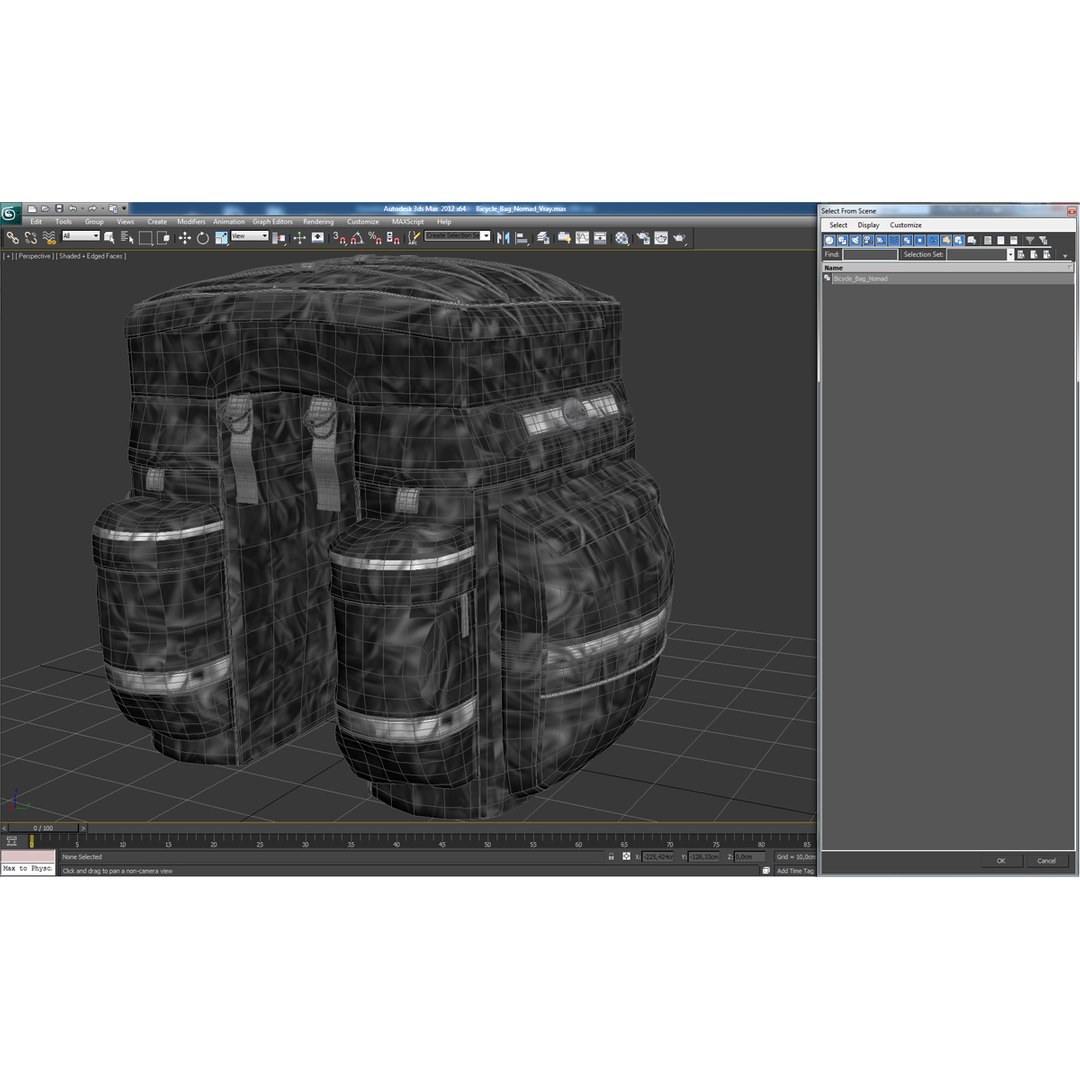Click the Select and Link tool
1080x1080 pixels.
12,238
